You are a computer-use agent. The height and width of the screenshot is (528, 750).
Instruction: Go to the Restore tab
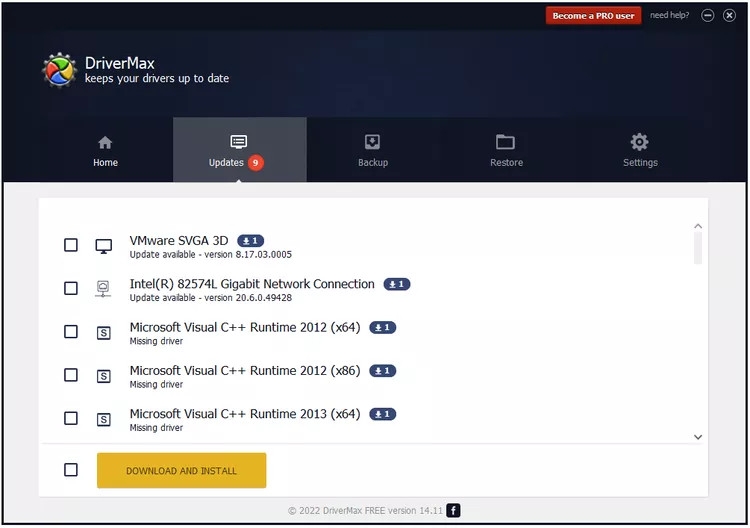(x=505, y=150)
